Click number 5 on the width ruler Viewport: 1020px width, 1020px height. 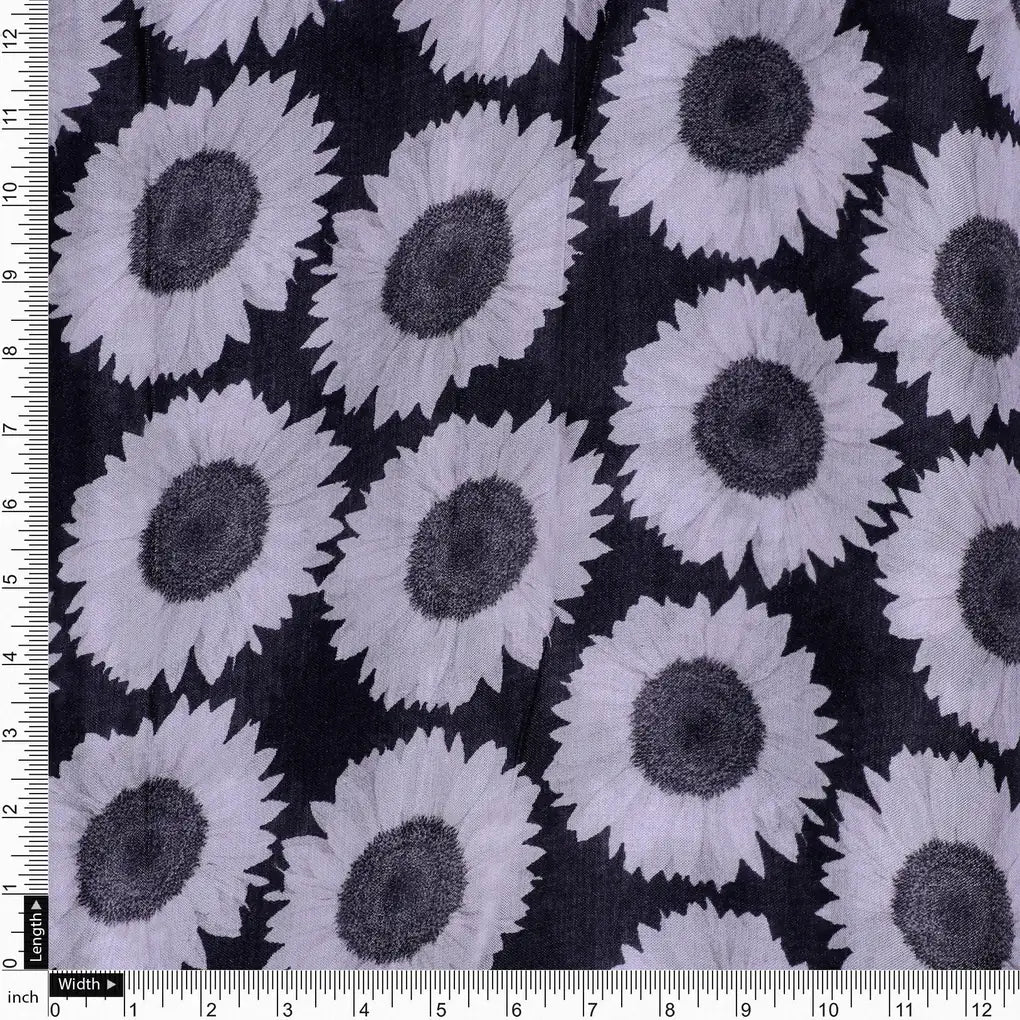(x=440, y=1009)
